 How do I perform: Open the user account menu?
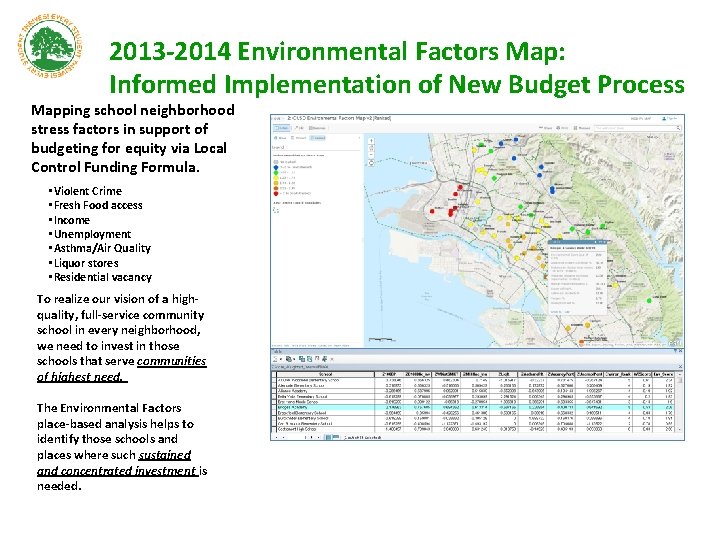click(670, 118)
